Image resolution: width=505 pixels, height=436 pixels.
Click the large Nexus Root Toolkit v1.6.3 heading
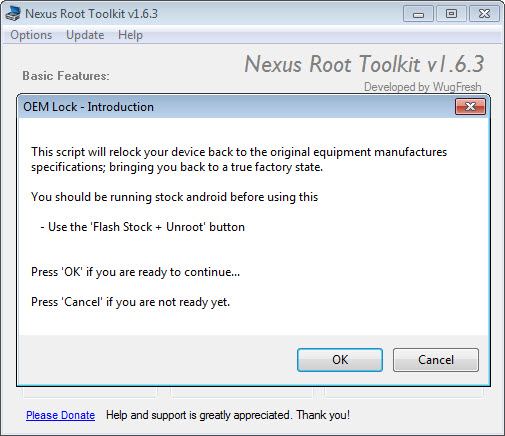pos(364,64)
